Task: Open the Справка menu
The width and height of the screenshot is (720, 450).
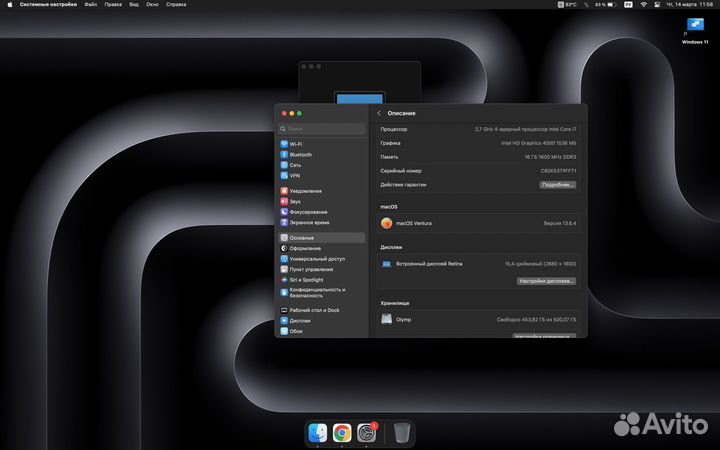Action: click(x=176, y=5)
